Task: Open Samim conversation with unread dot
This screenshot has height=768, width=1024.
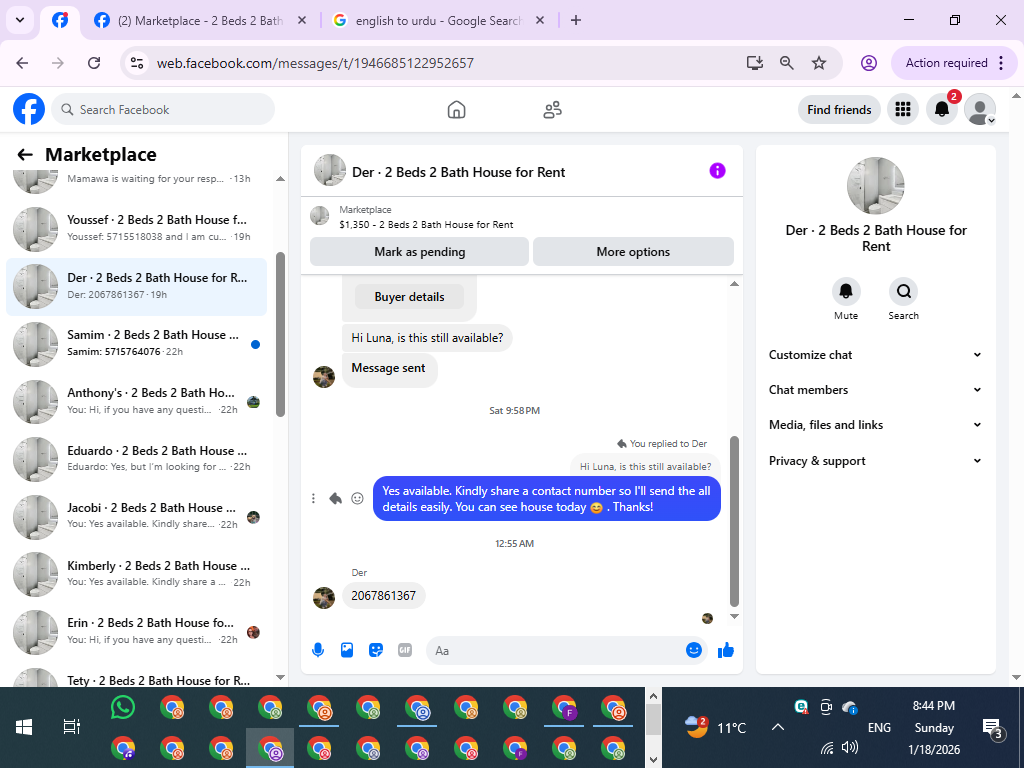Action: click(136, 344)
